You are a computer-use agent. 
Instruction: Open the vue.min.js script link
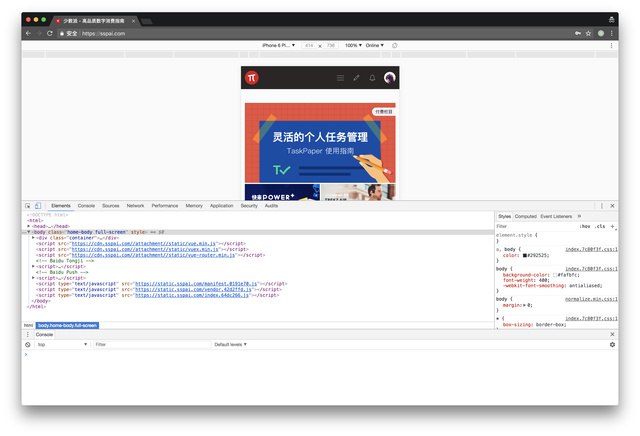tap(144, 243)
